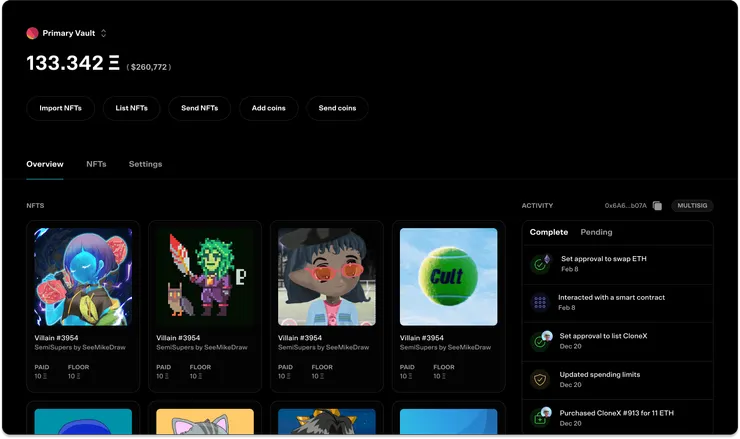Screen dimensions: 740x439
Task: Switch to the Overview tab
Action: click(45, 164)
